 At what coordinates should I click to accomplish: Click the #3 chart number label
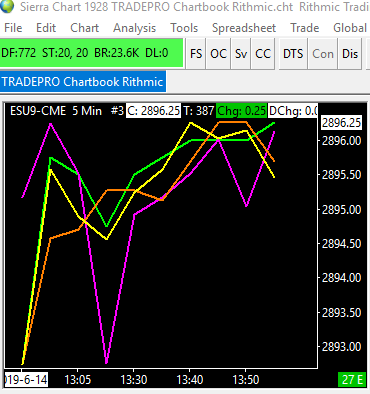point(117,111)
